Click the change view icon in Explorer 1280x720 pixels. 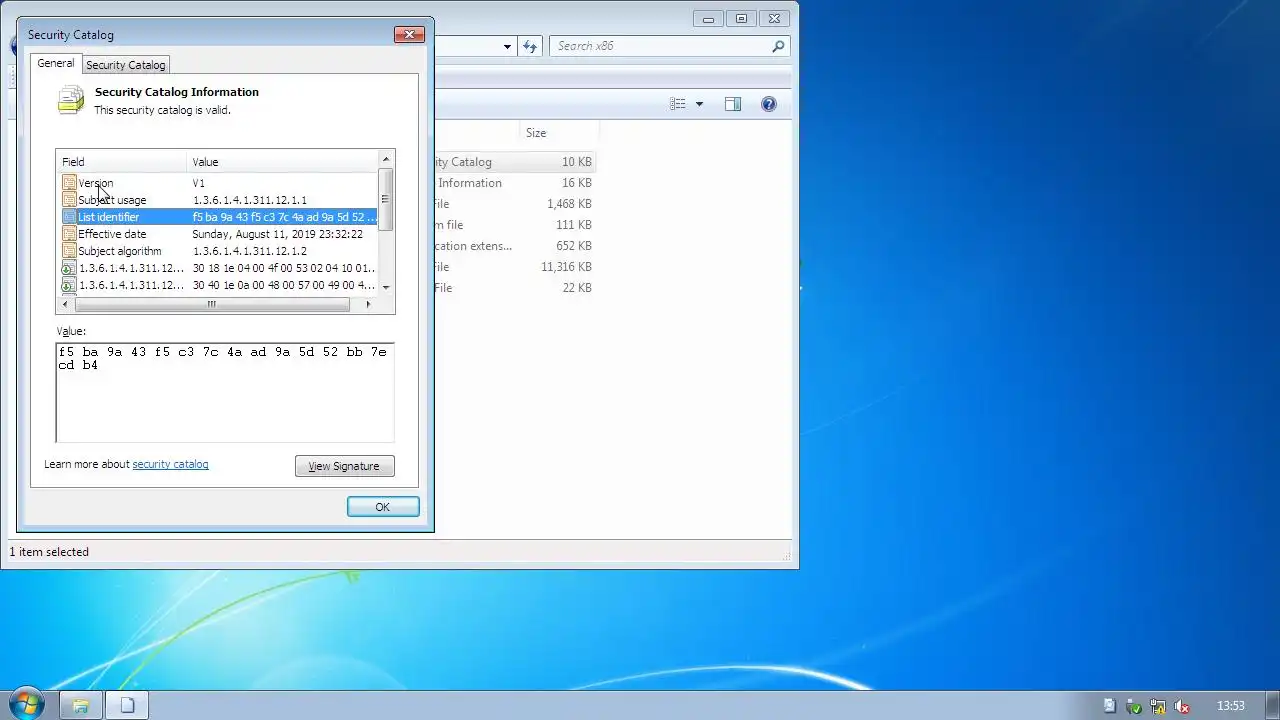click(x=678, y=104)
